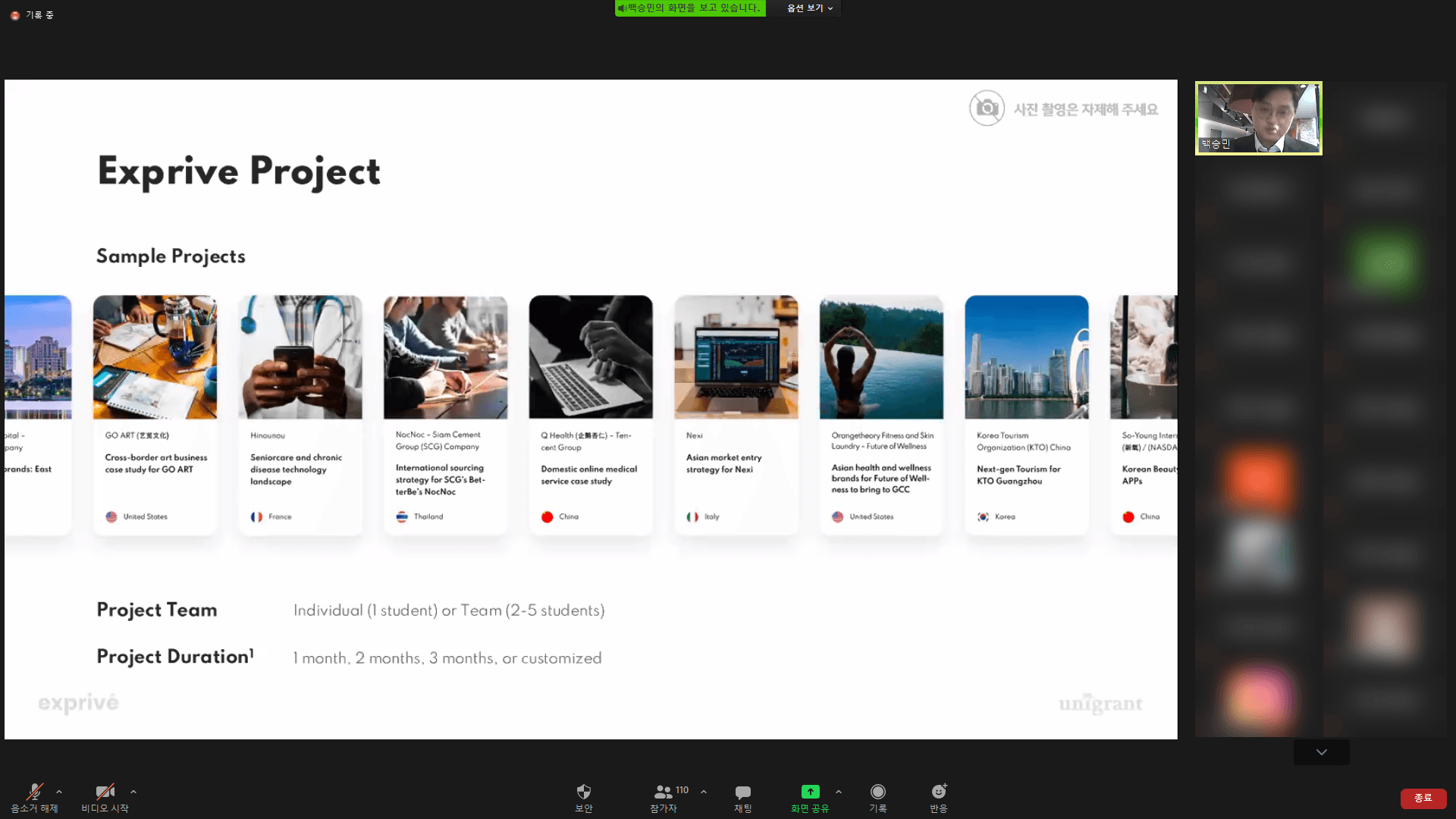Unmute the microphone
1456x819 pixels.
(34, 798)
